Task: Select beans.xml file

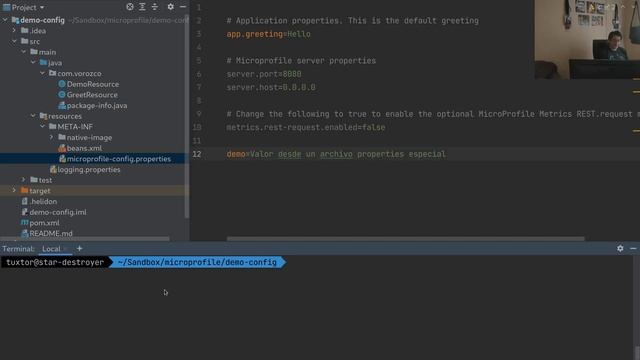Action: coord(84,148)
